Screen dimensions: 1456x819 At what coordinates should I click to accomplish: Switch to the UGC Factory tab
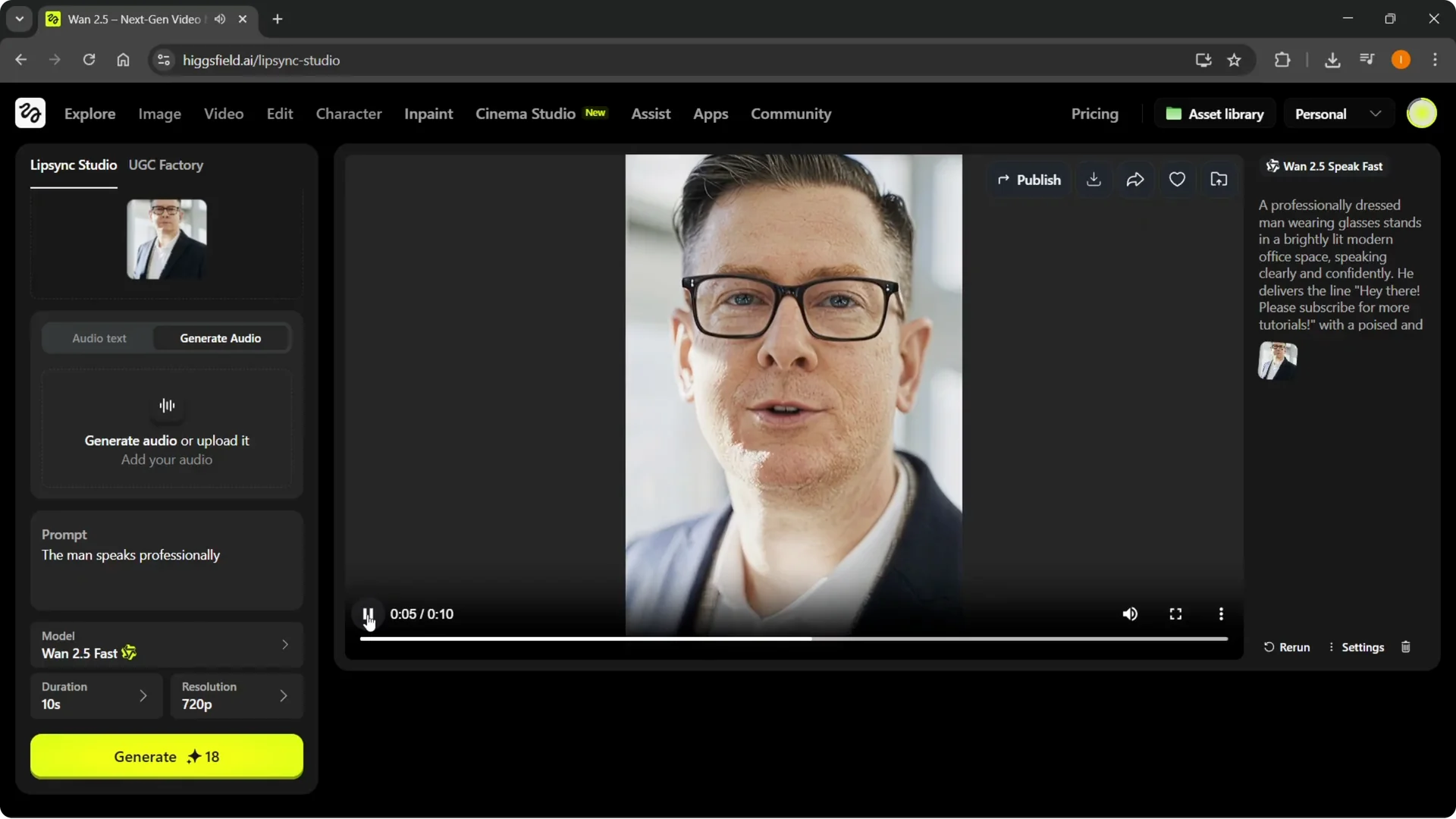(x=166, y=165)
